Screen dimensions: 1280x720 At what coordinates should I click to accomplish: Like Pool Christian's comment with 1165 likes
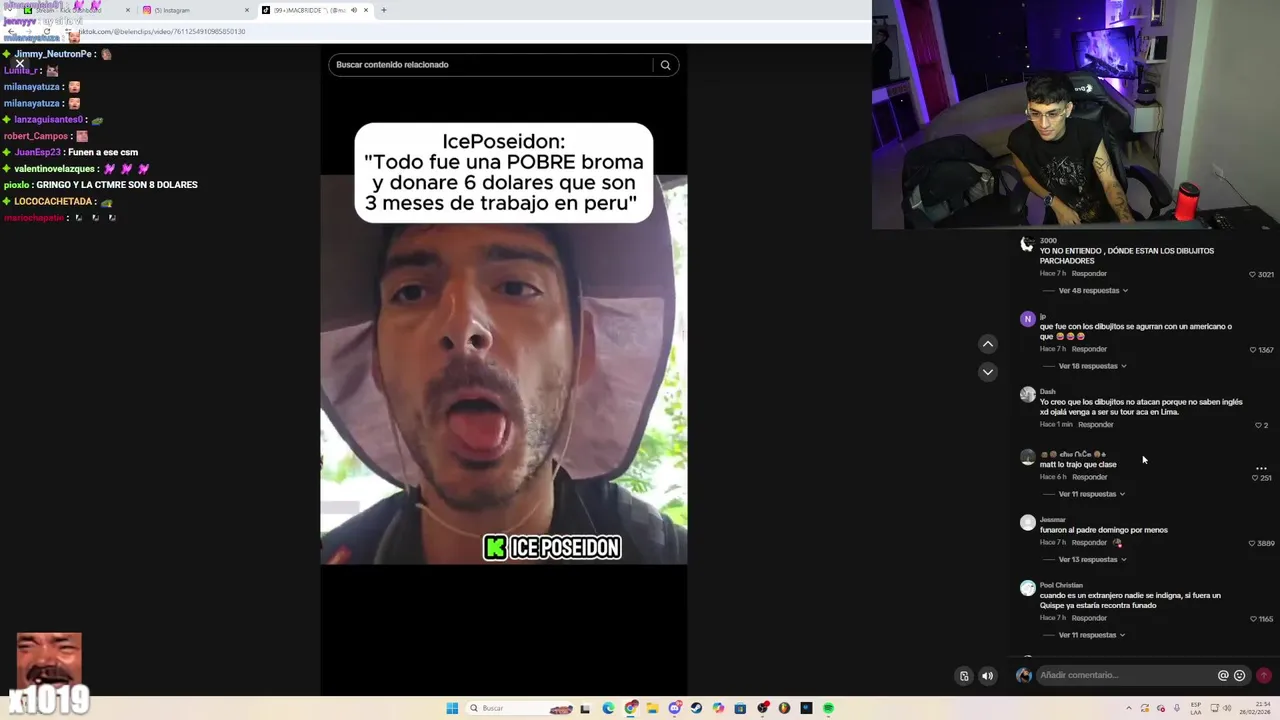pyautogui.click(x=1253, y=619)
